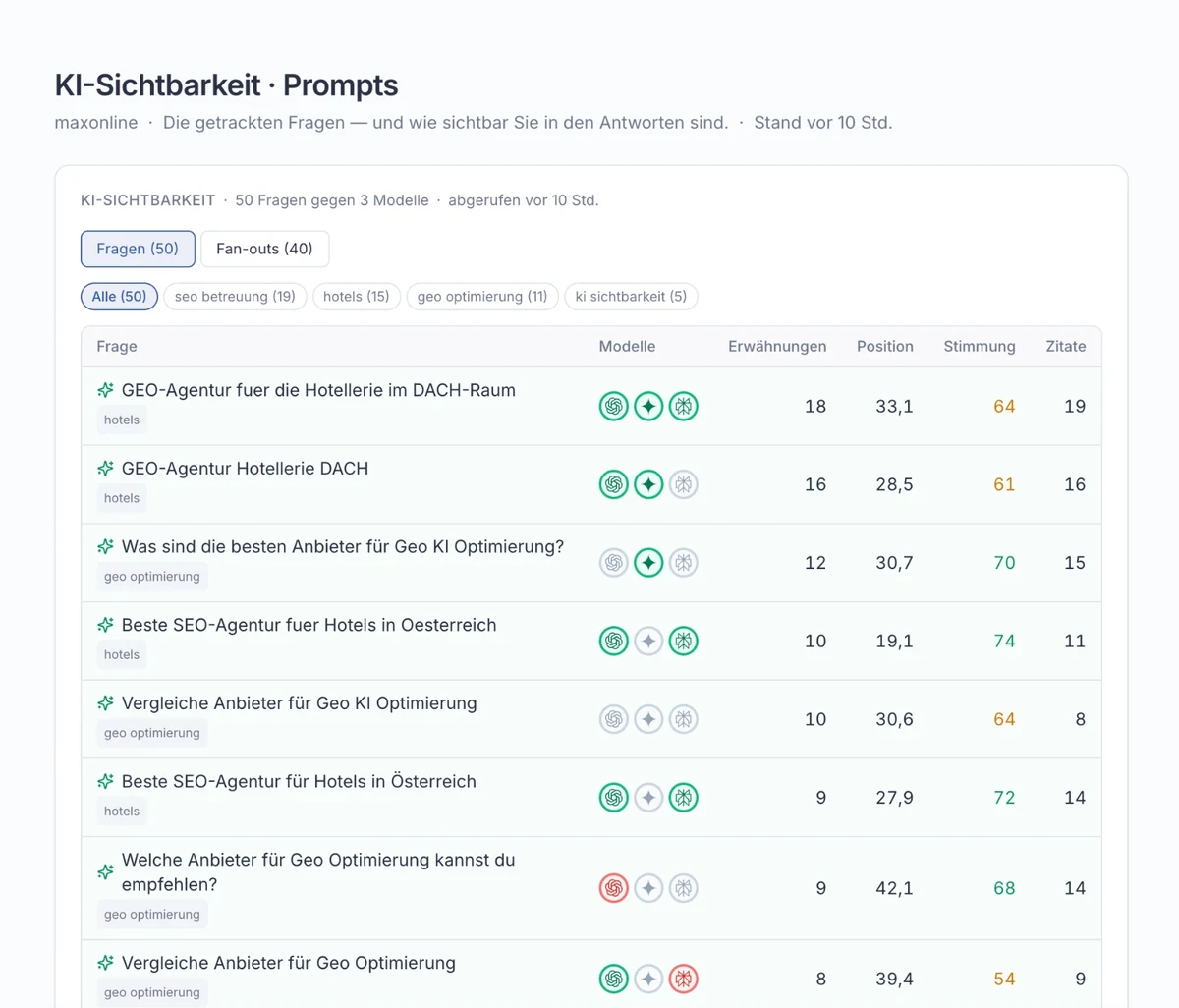Image resolution: width=1179 pixels, height=1008 pixels.
Task: Click Gemini icon in 'Vergleiche Anbieter für Geo Optimierung' row
Action: (648, 979)
